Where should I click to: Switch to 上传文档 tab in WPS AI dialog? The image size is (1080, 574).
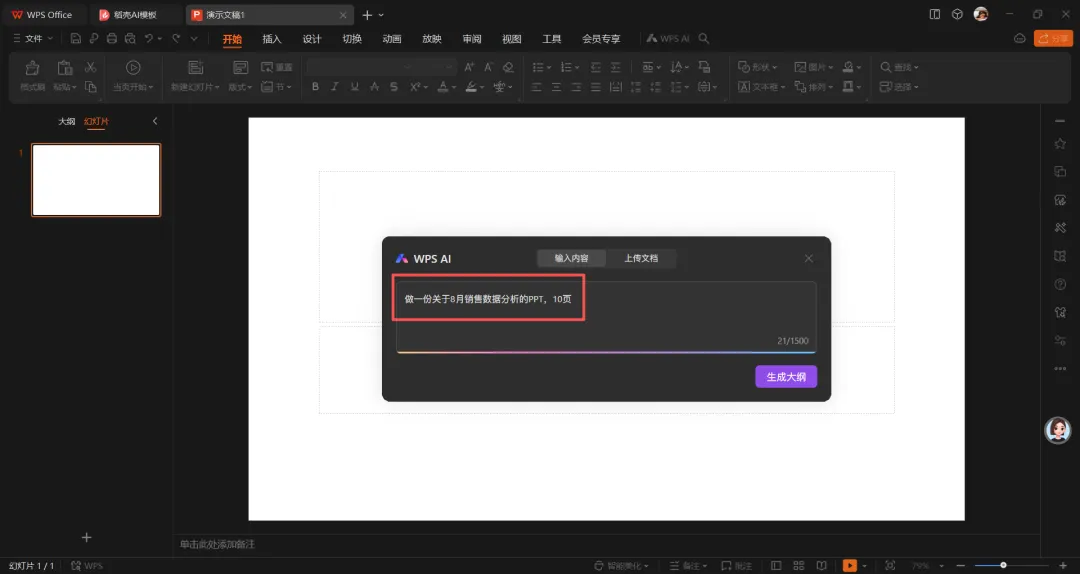click(x=641, y=258)
